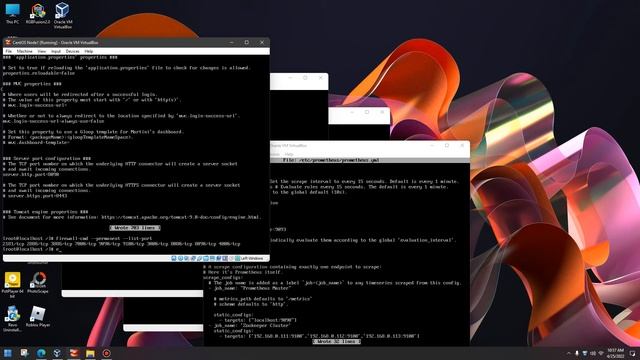
Task: Click the 'Wrote 32 lines' status message
Action: (336, 341)
